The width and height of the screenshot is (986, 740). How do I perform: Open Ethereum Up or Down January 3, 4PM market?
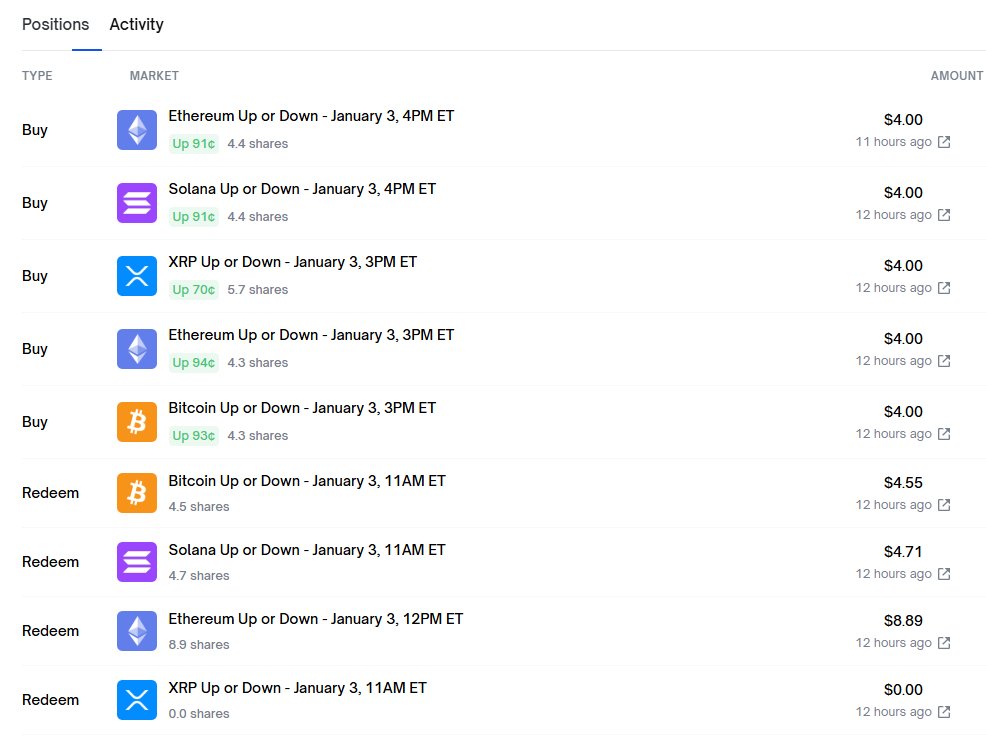tap(311, 116)
